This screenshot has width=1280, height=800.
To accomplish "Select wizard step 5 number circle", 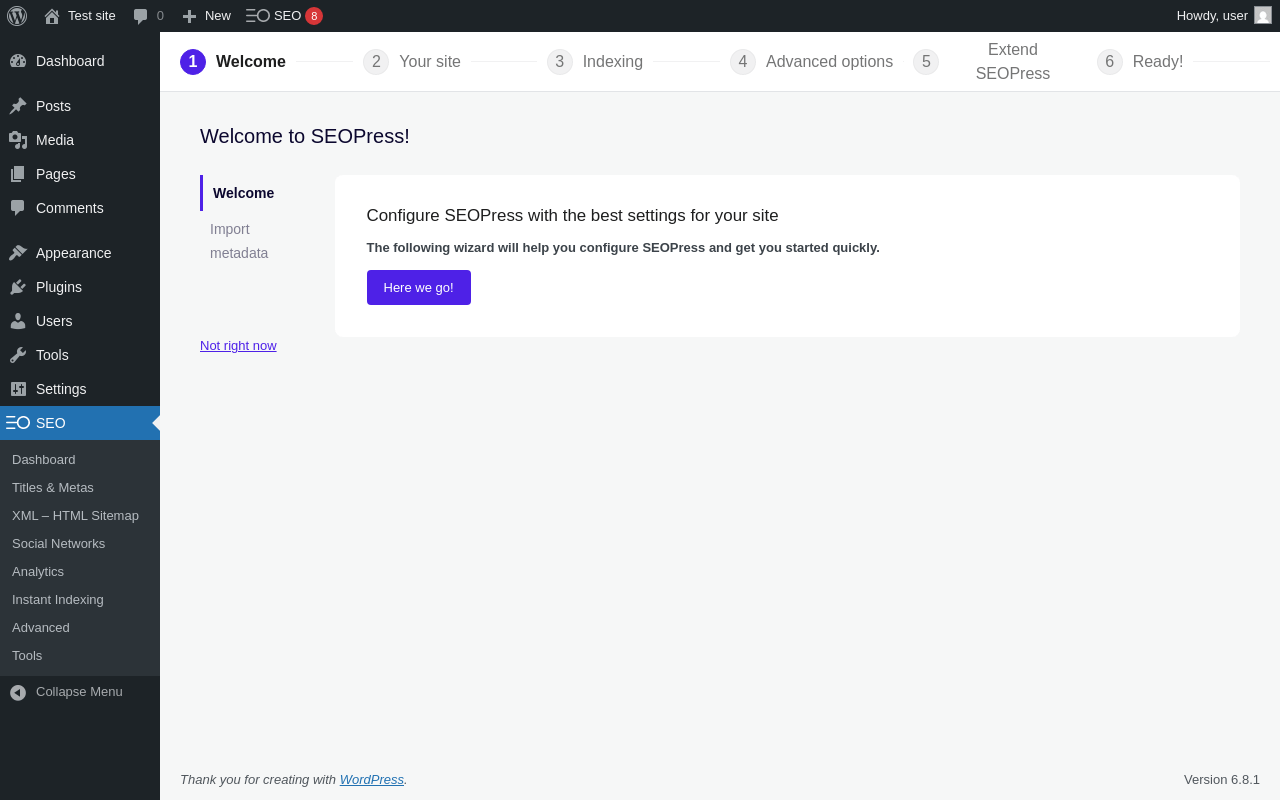I will coord(926,62).
